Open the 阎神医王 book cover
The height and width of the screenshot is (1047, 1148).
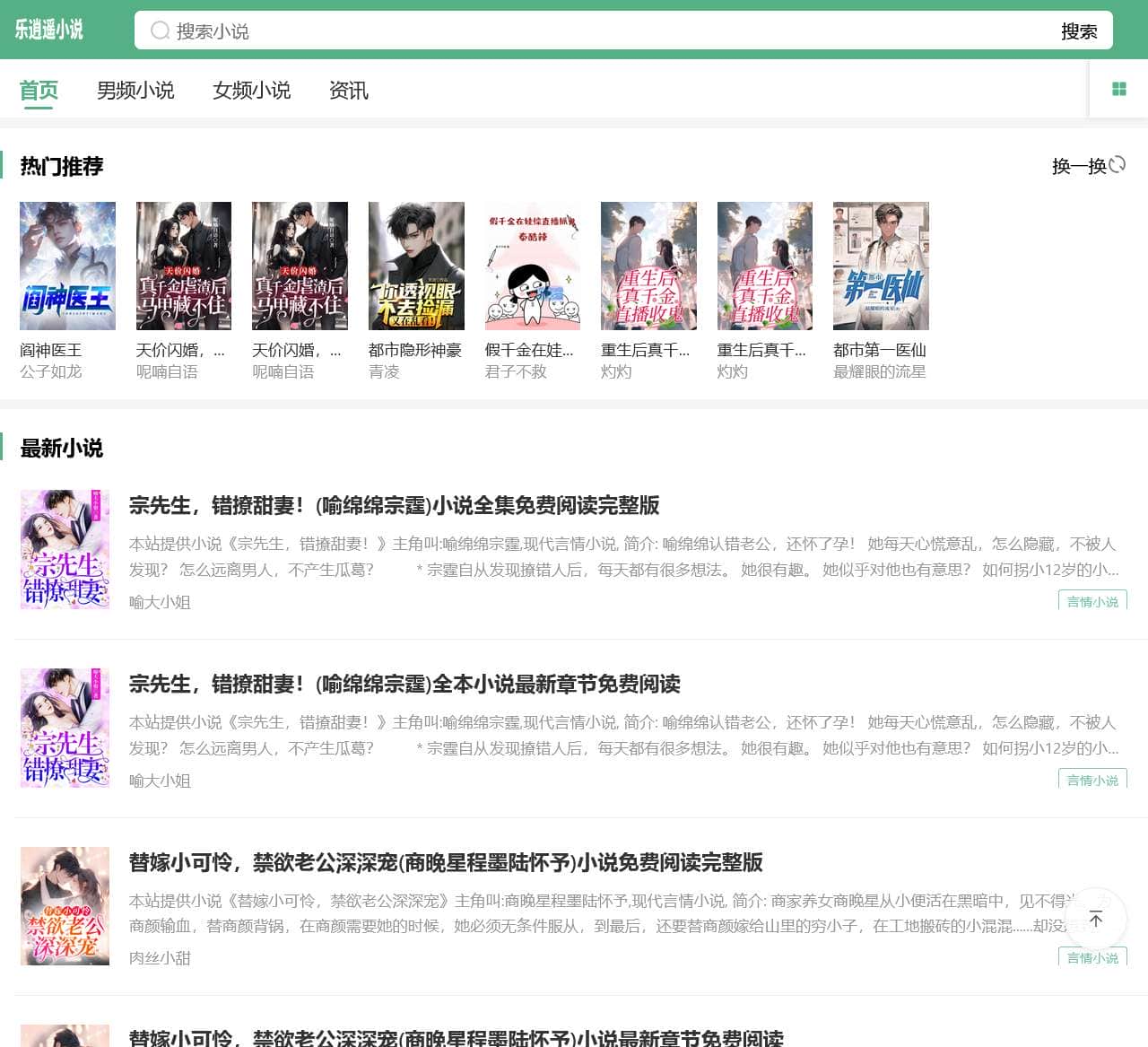(67, 266)
